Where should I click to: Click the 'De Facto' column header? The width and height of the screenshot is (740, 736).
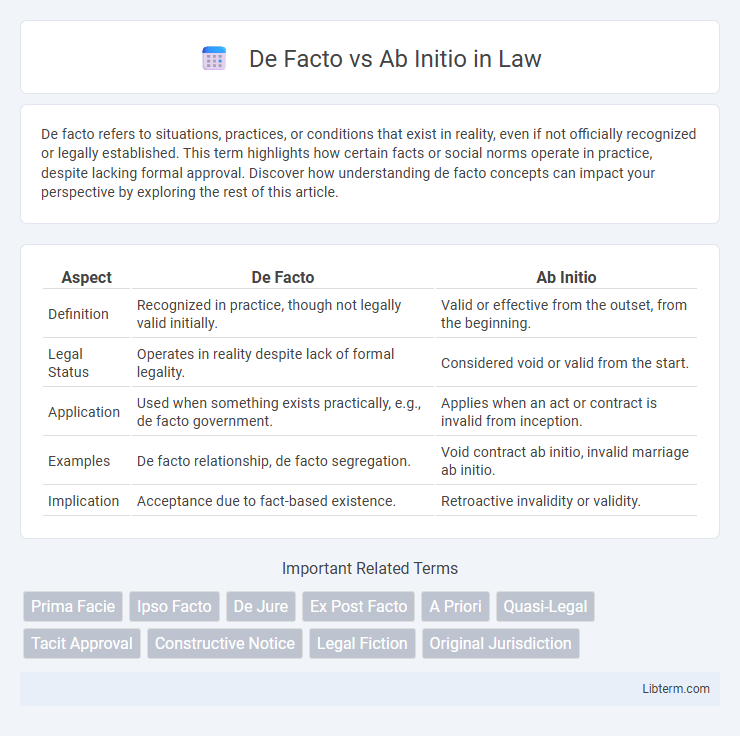point(283,277)
